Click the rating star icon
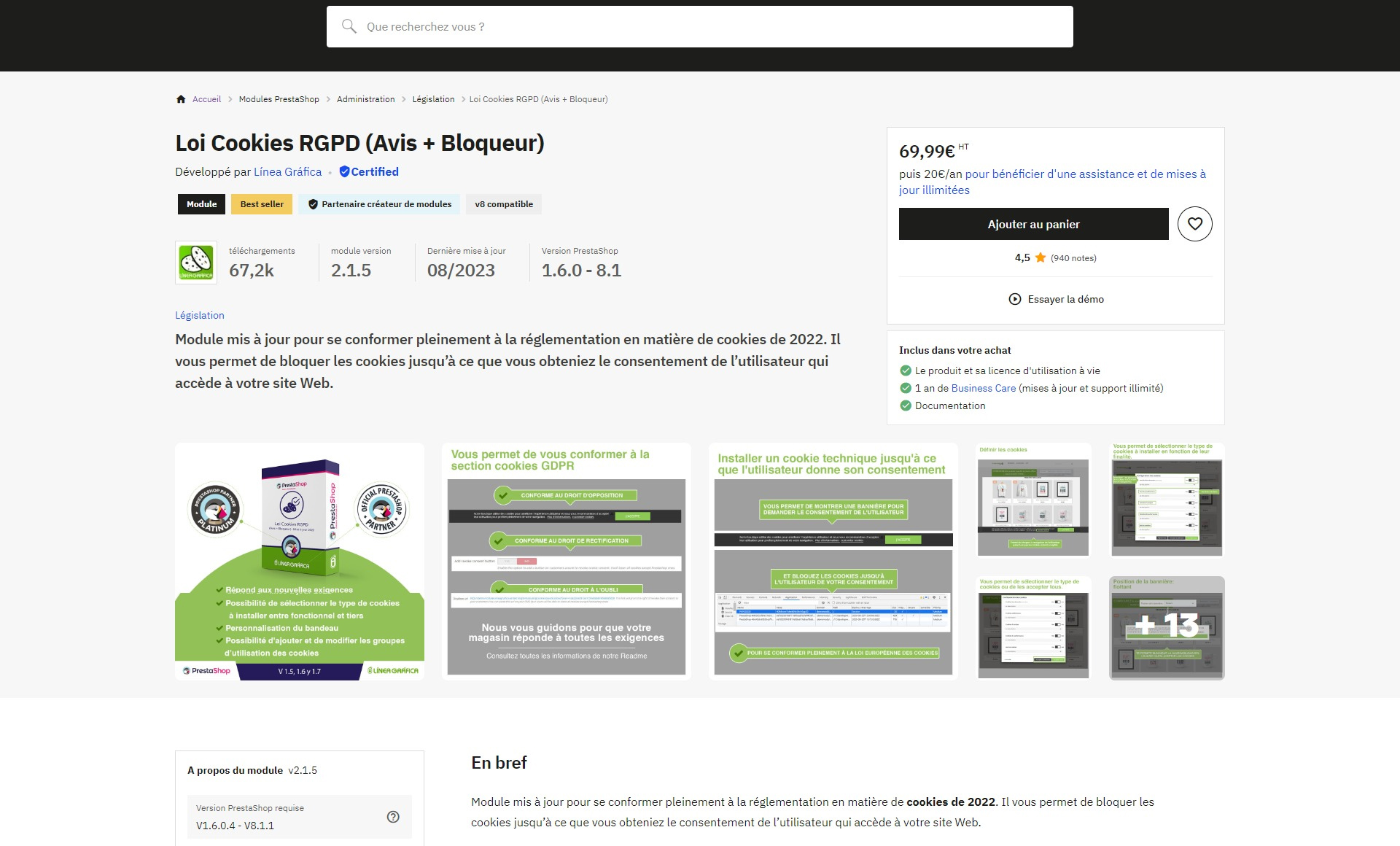This screenshot has width=1400, height=846. (x=1041, y=257)
